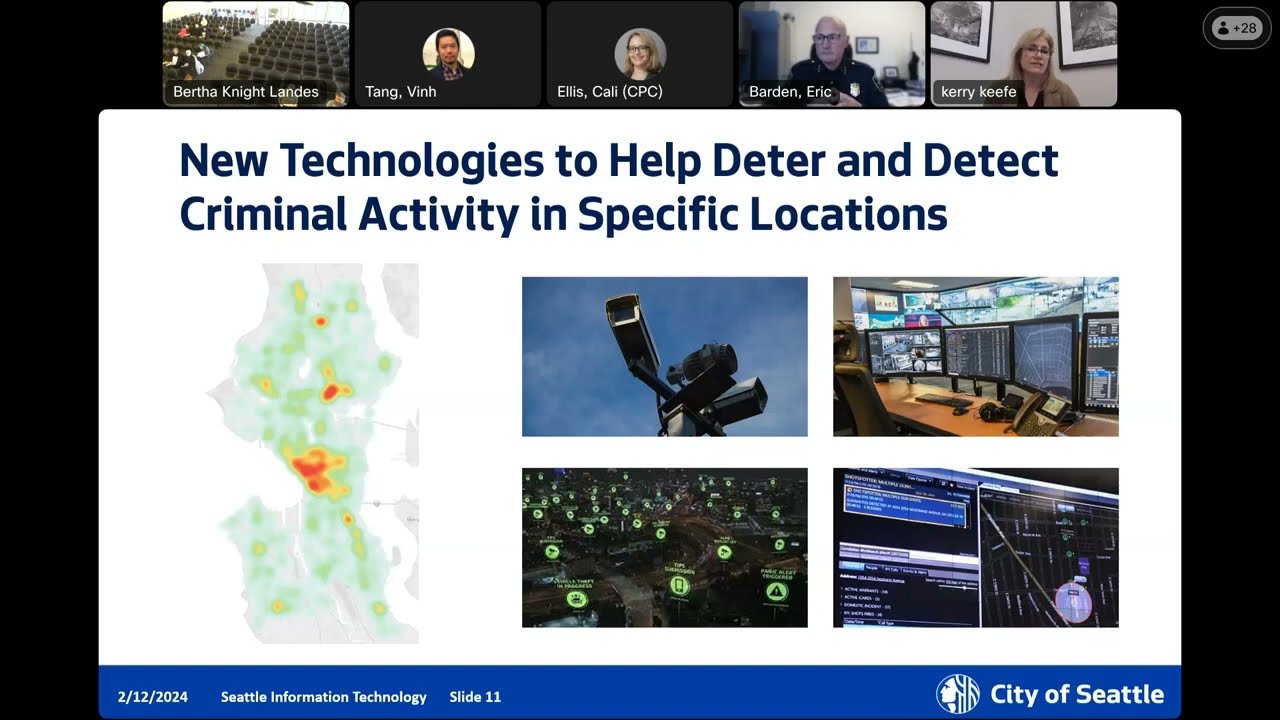Select the kerry keefe video tile
Viewport: 1280px width, 720px height.
(x=1024, y=54)
